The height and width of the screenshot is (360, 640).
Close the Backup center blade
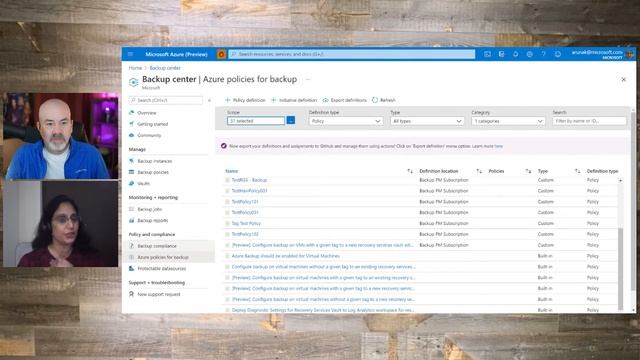623,80
